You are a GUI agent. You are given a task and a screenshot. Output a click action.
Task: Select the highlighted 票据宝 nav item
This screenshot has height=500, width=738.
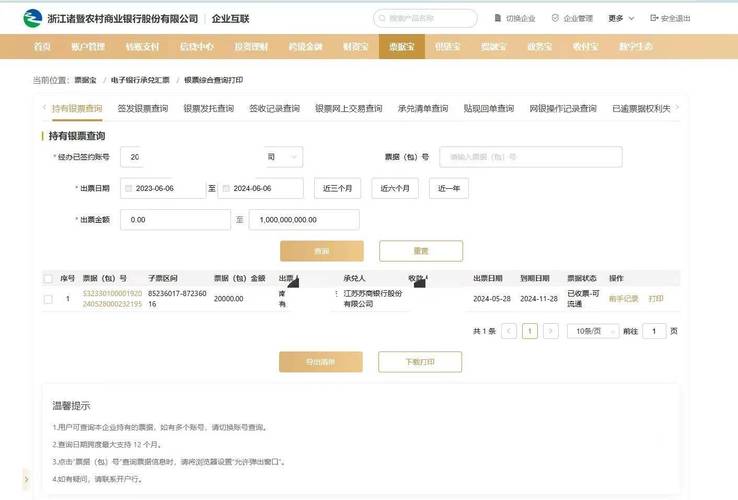pos(402,46)
